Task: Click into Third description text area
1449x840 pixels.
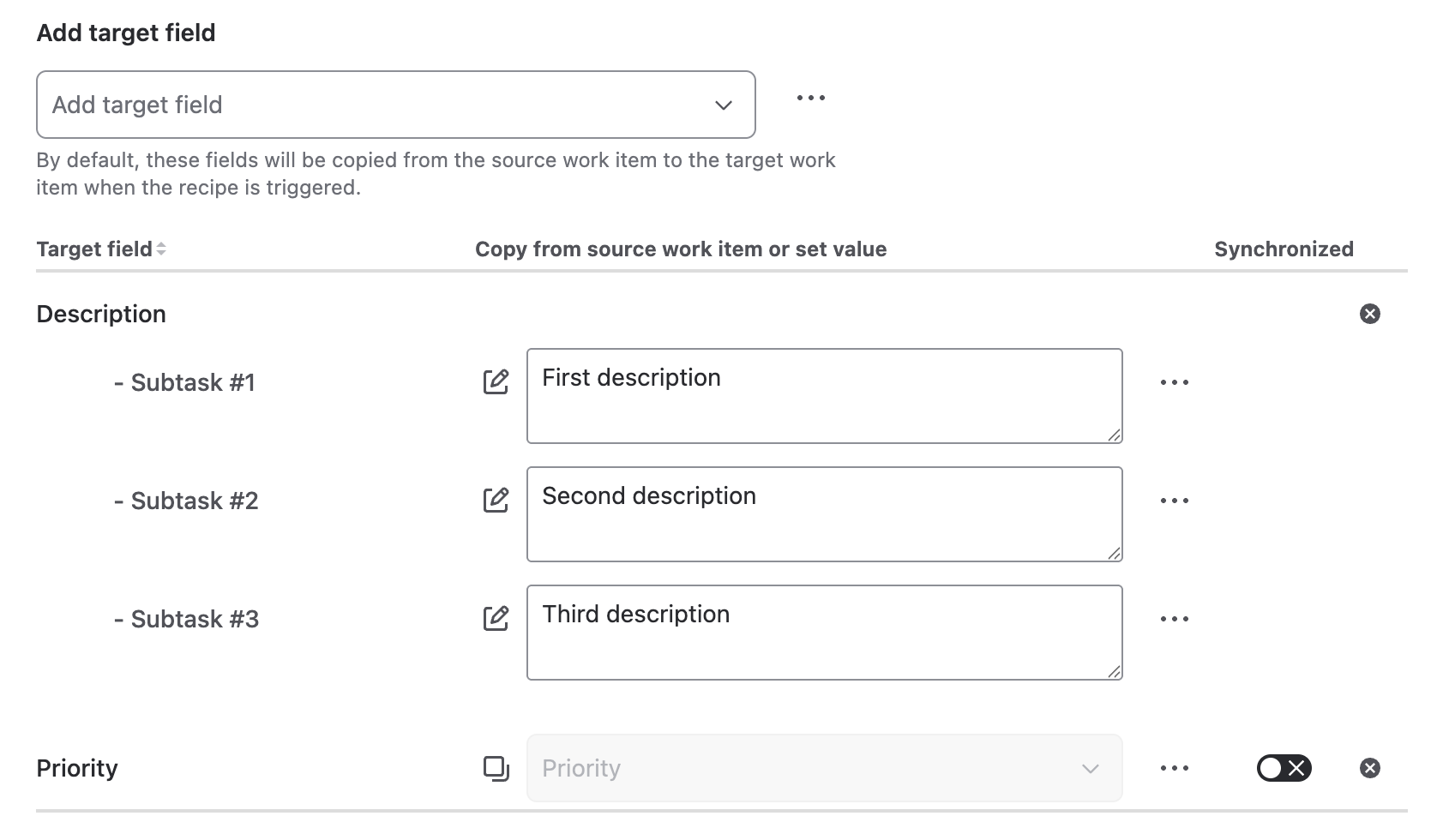Action: click(x=824, y=633)
